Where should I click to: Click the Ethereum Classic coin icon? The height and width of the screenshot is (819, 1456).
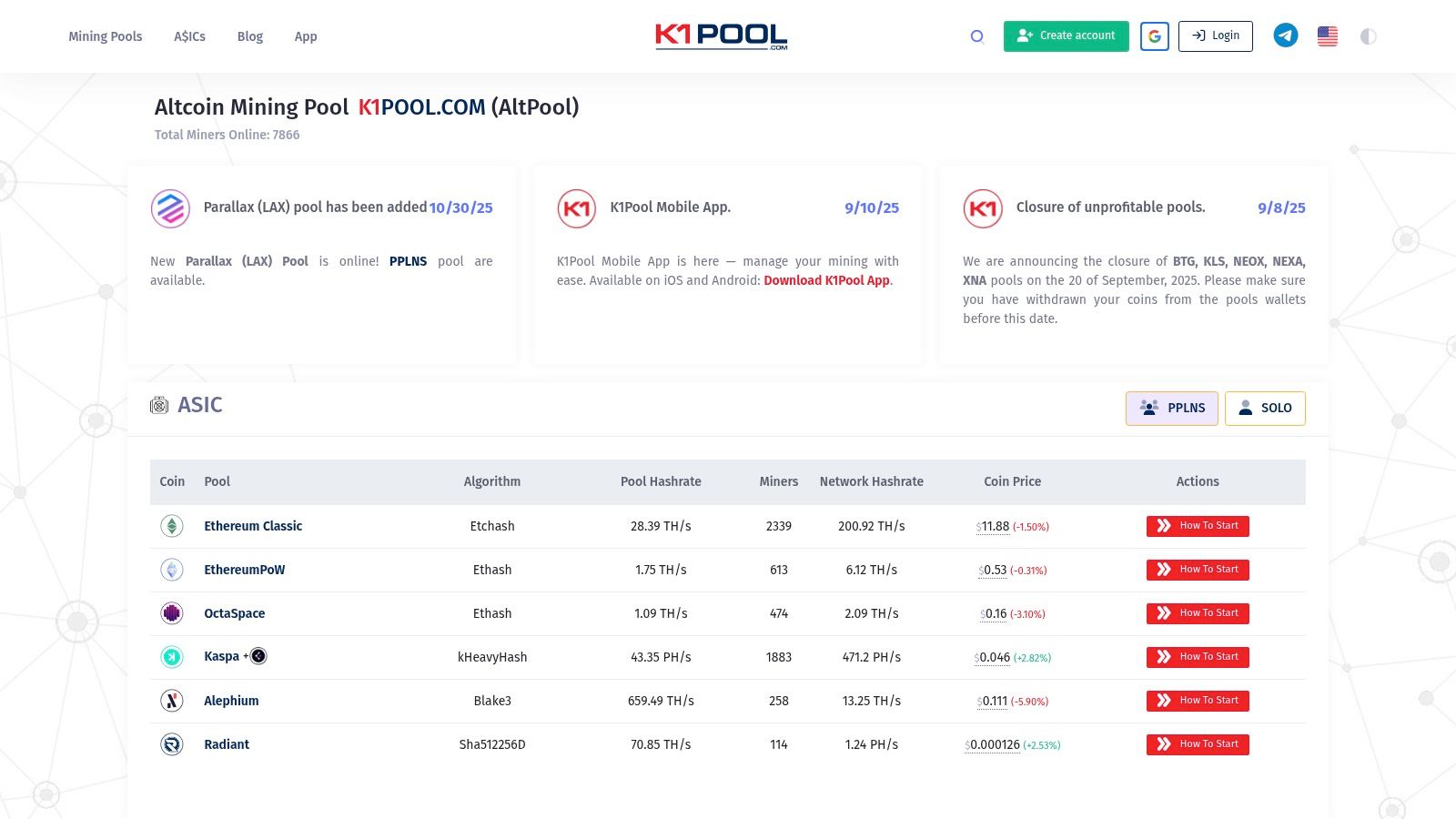click(172, 526)
